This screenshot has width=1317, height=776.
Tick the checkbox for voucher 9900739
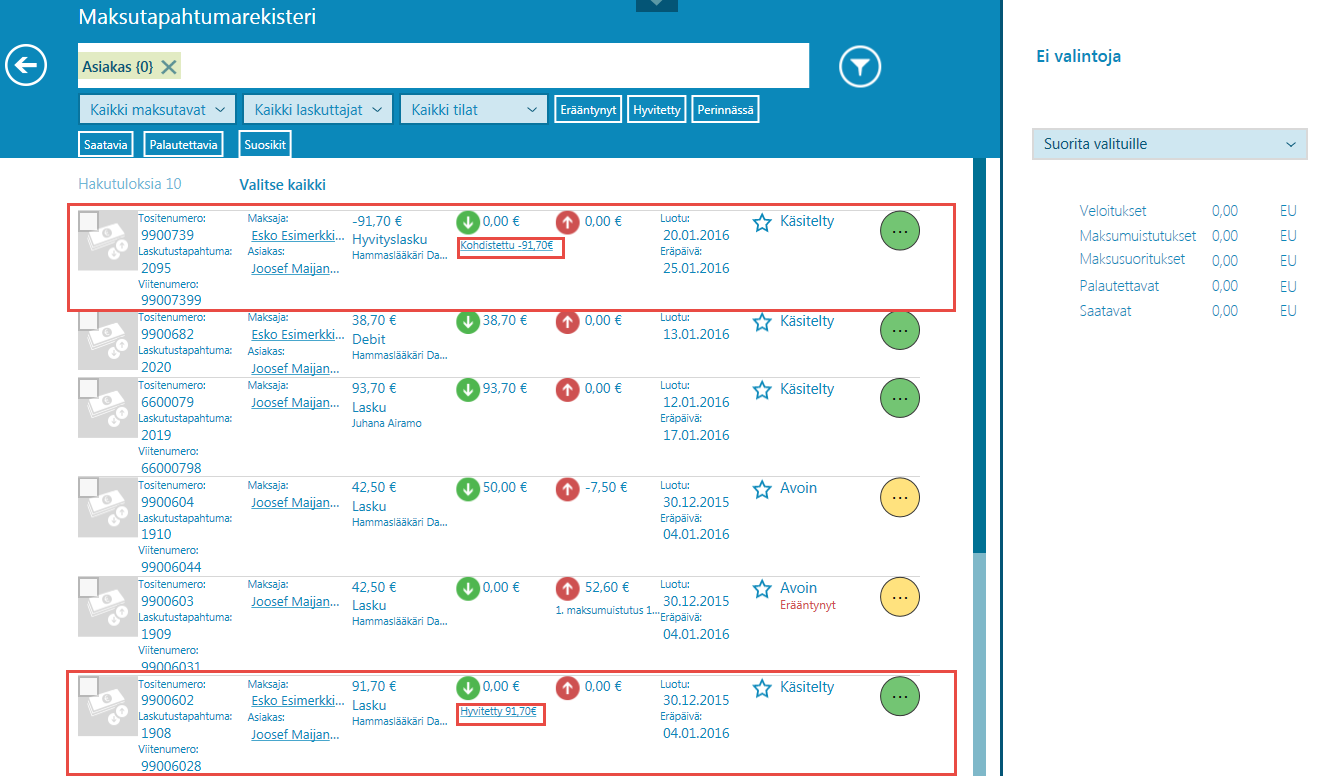point(88,221)
